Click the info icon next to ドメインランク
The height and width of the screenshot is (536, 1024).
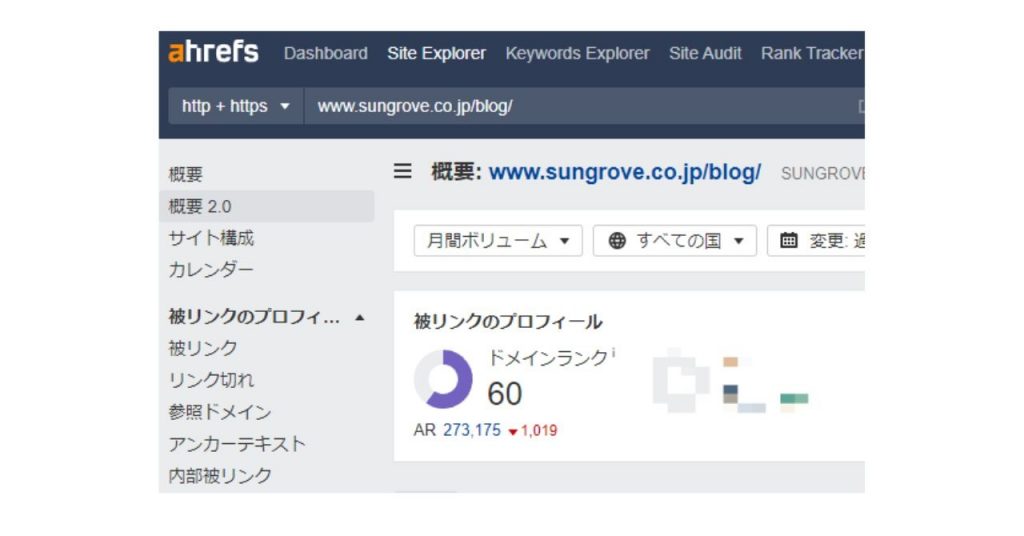pyautogui.click(x=613, y=353)
